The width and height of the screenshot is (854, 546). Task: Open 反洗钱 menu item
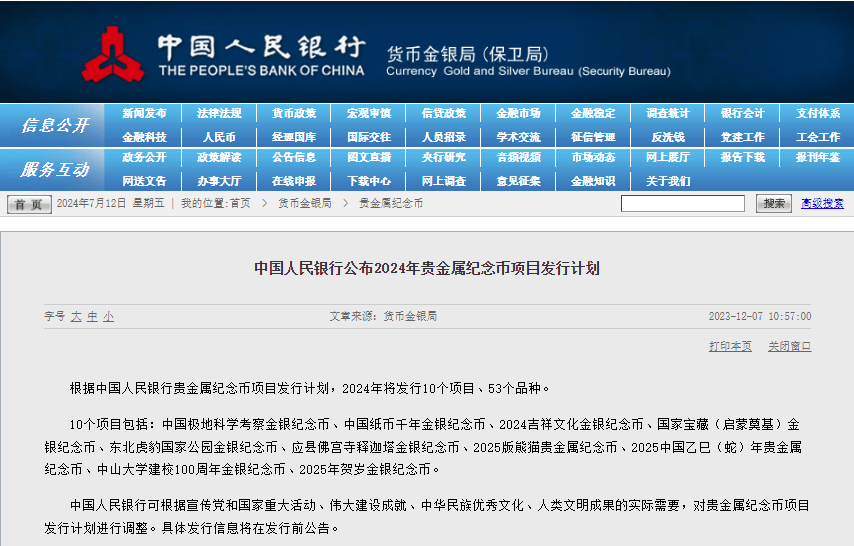tap(668, 137)
